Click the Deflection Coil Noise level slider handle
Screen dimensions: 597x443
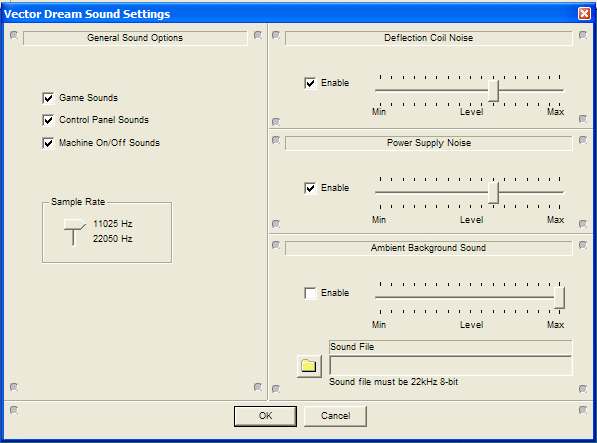[493, 91]
